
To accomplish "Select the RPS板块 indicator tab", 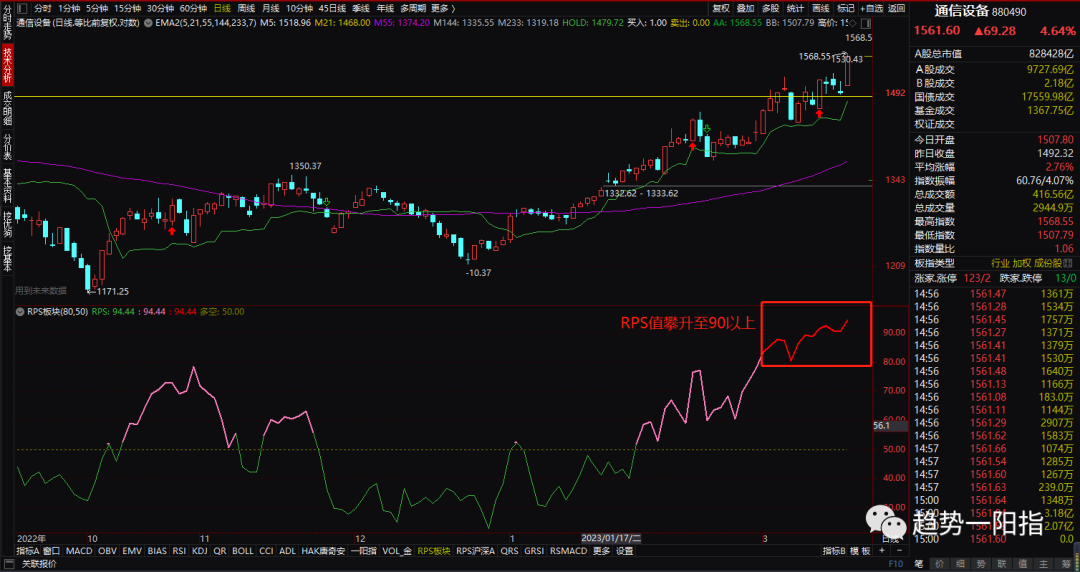I will (x=434, y=551).
